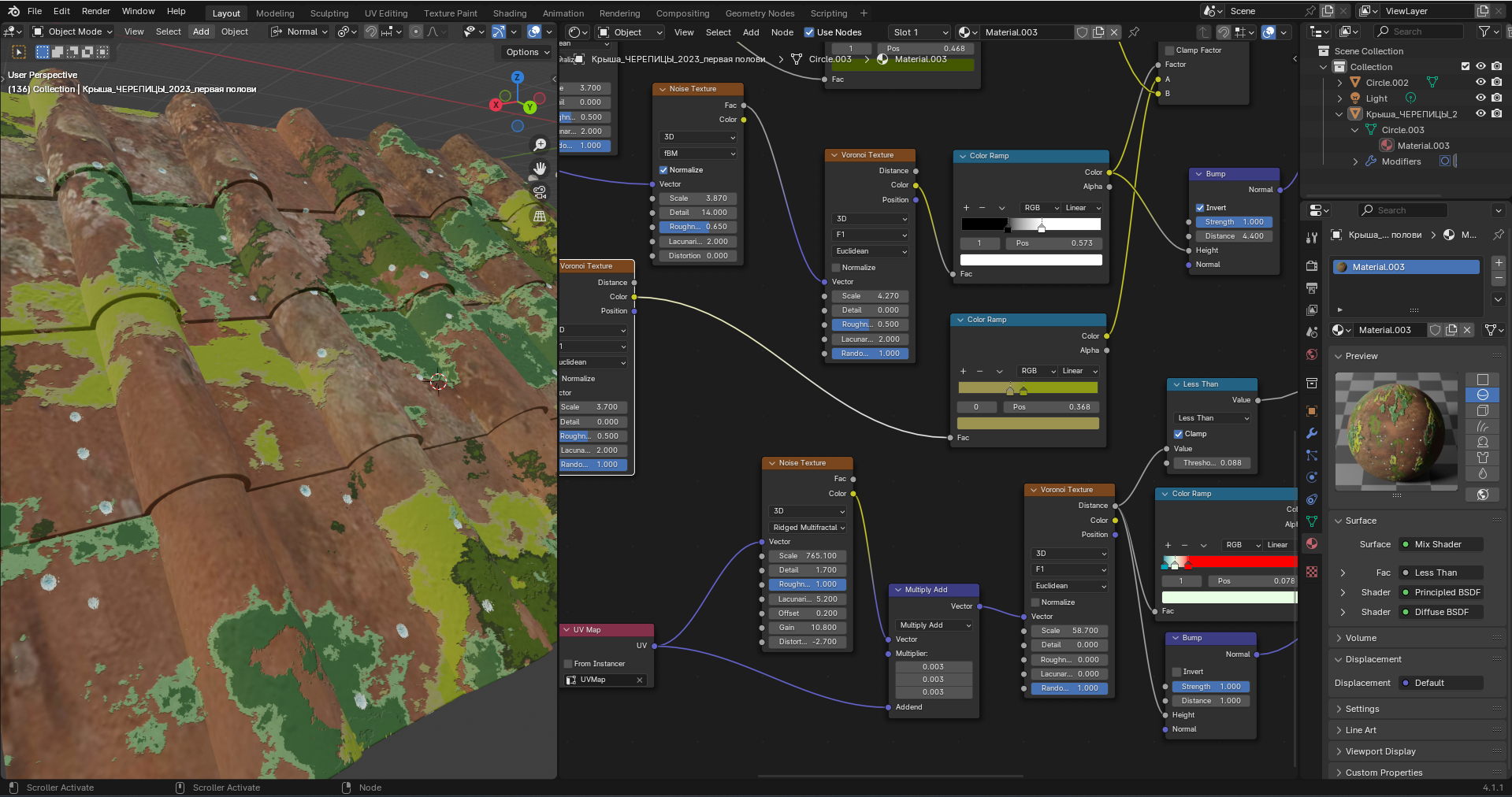Enable the Clamp Factor checkbox
The image size is (1512, 797).
[x=1169, y=50]
